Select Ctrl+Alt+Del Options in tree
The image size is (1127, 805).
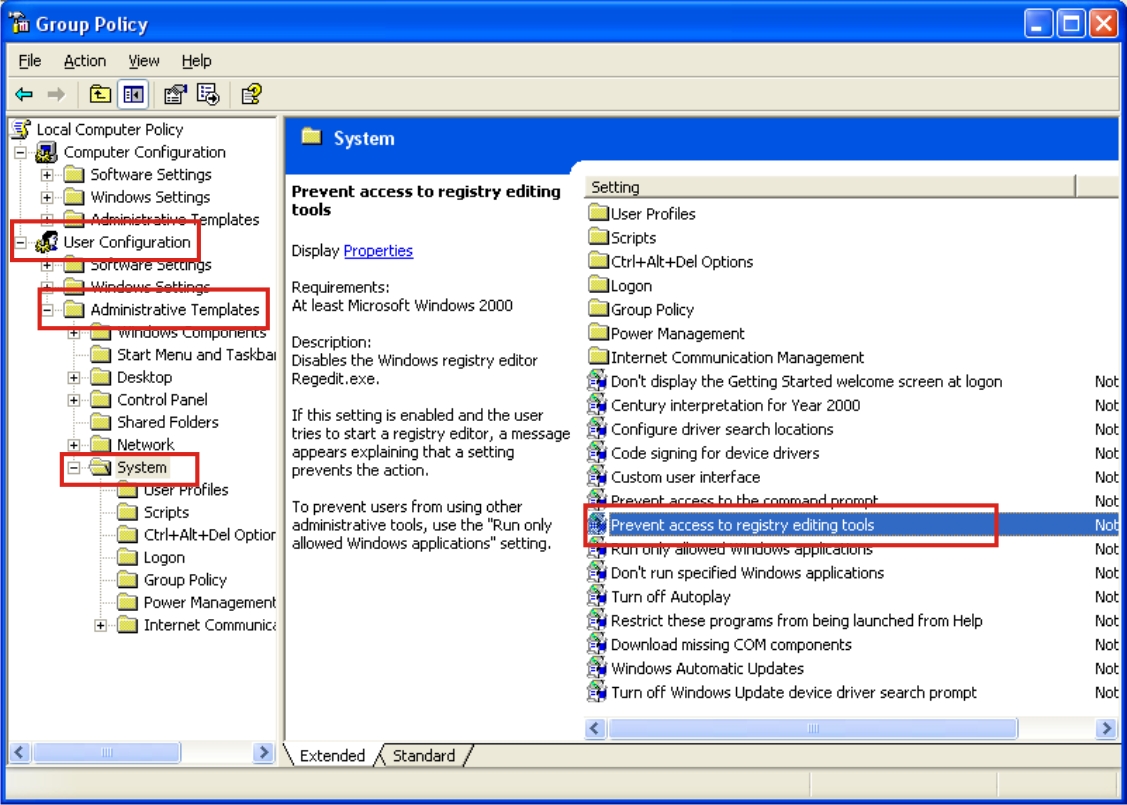(209, 535)
